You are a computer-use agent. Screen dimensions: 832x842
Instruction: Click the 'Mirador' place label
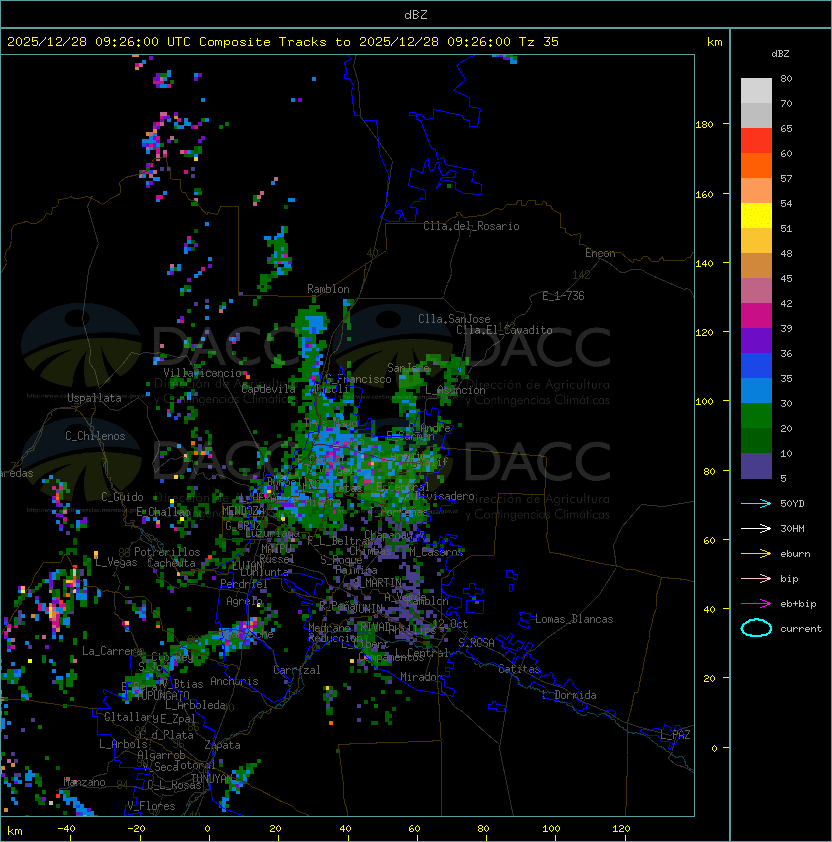(x=421, y=677)
